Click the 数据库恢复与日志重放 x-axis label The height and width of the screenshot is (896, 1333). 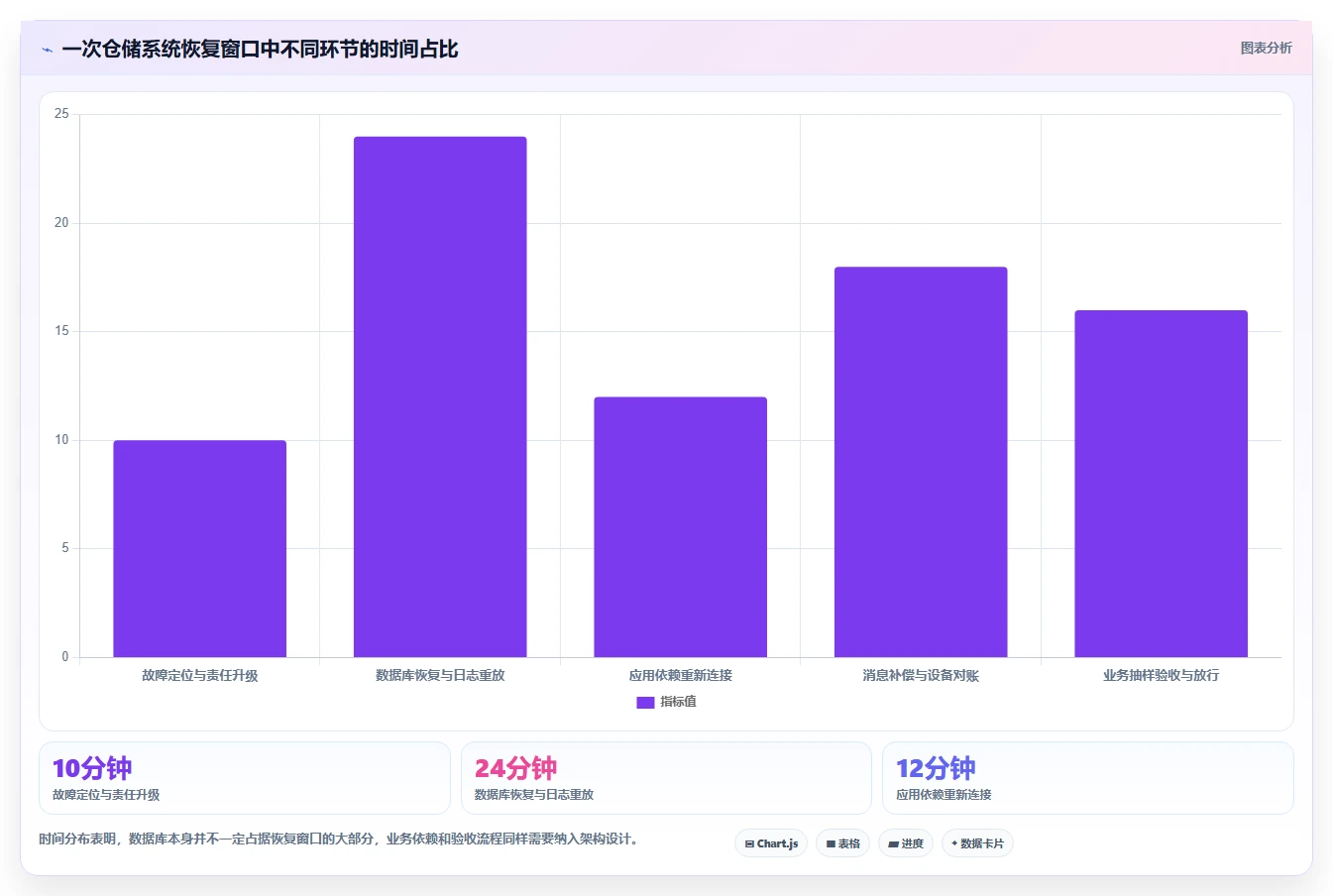tap(440, 675)
